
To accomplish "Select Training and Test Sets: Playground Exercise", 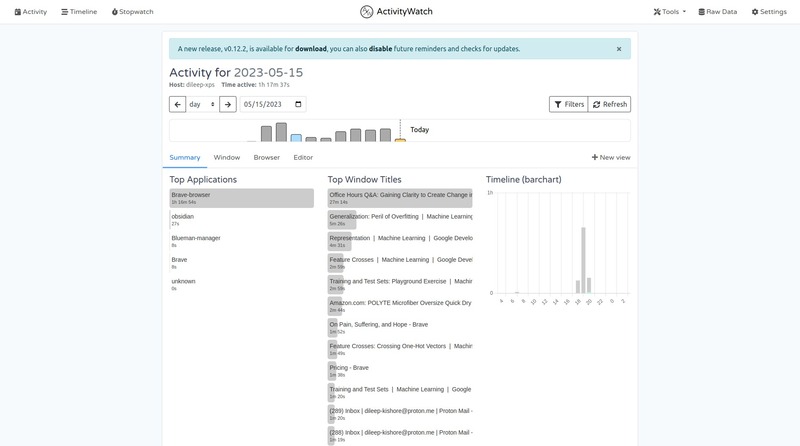I will [400, 284].
